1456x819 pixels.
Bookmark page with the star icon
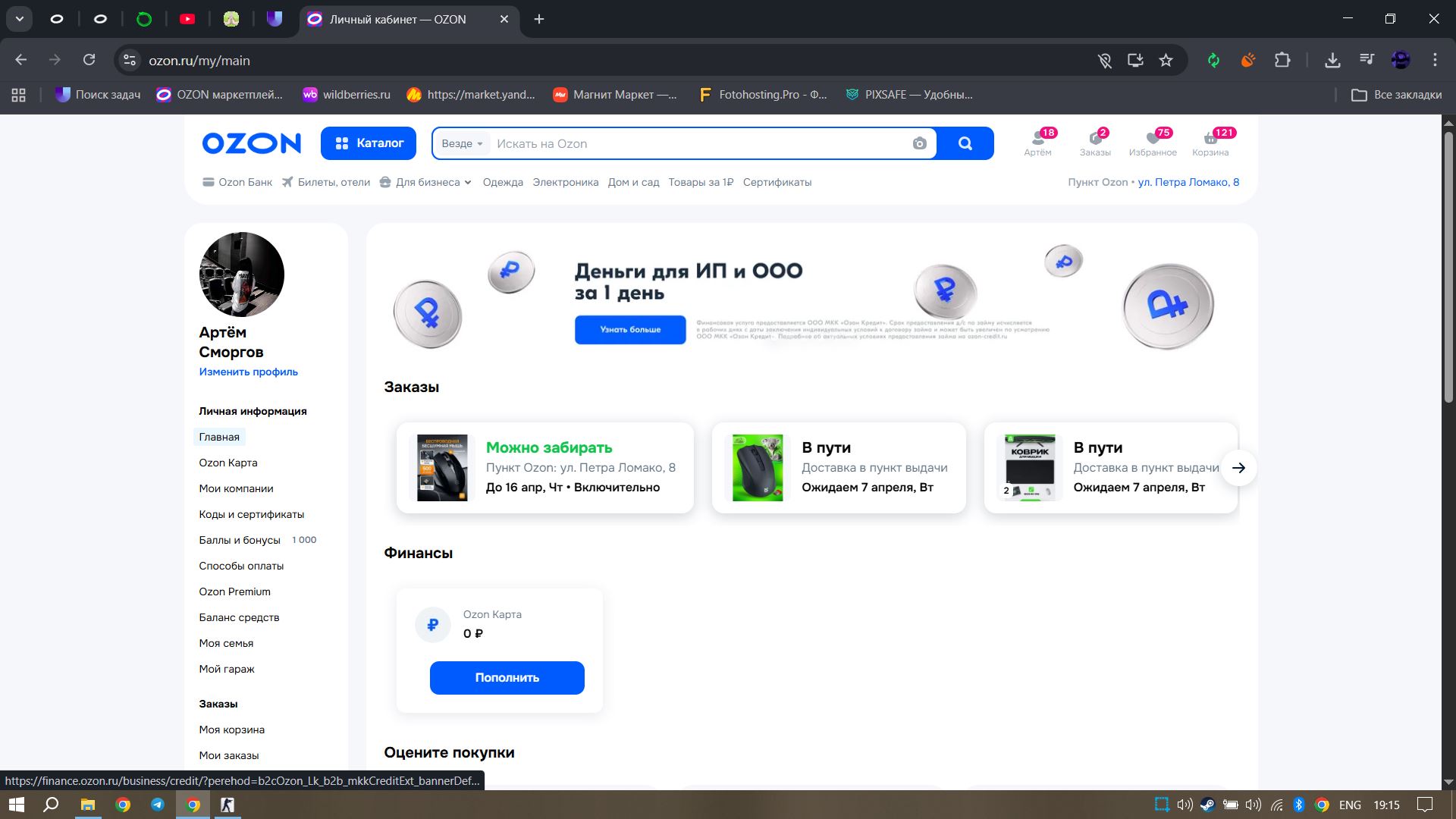click(1166, 60)
